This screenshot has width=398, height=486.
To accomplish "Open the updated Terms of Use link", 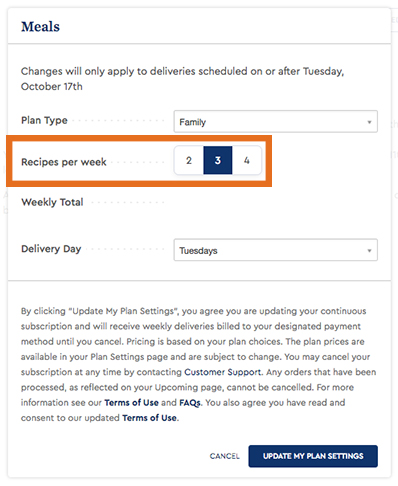I will [x=149, y=418].
